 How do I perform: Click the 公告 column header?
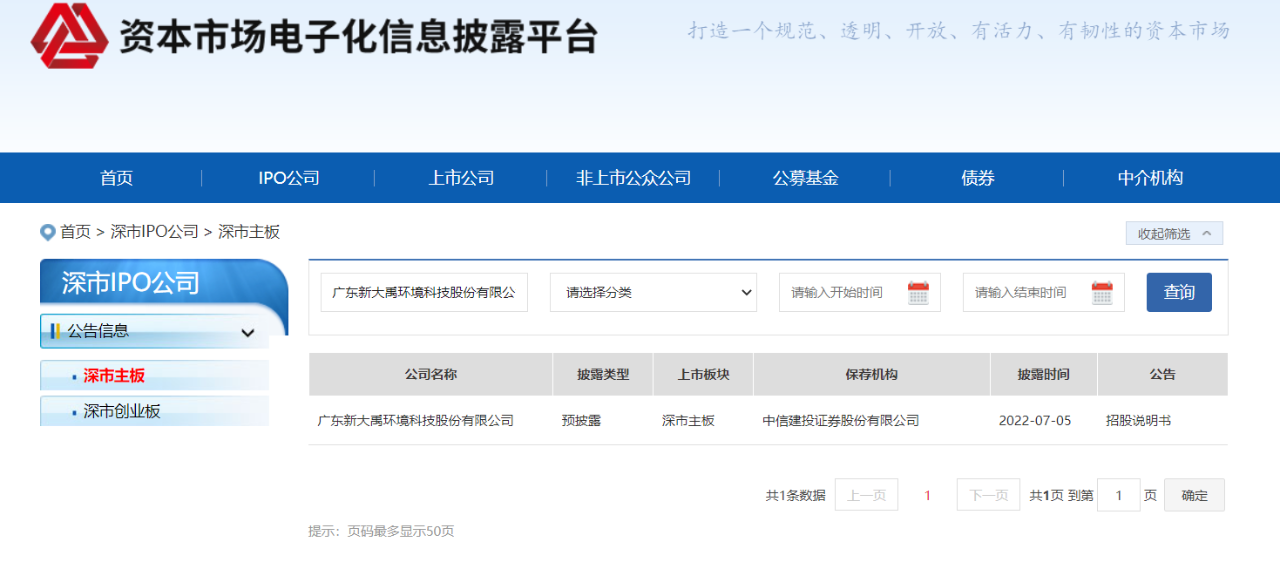[1163, 374]
